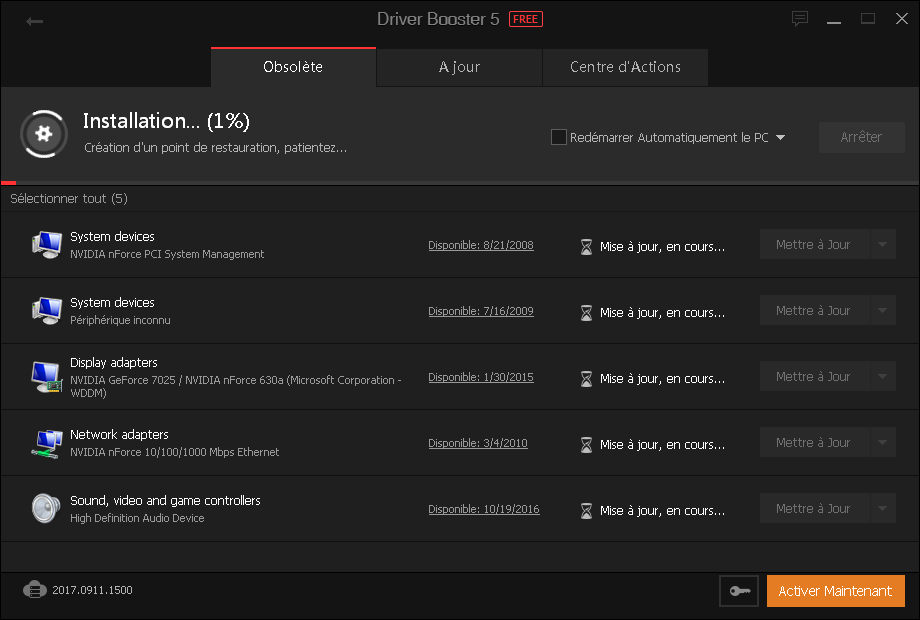This screenshot has height=620, width=920.
Task: Click the Périphérique inconnu device icon
Action: click(46, 310)
